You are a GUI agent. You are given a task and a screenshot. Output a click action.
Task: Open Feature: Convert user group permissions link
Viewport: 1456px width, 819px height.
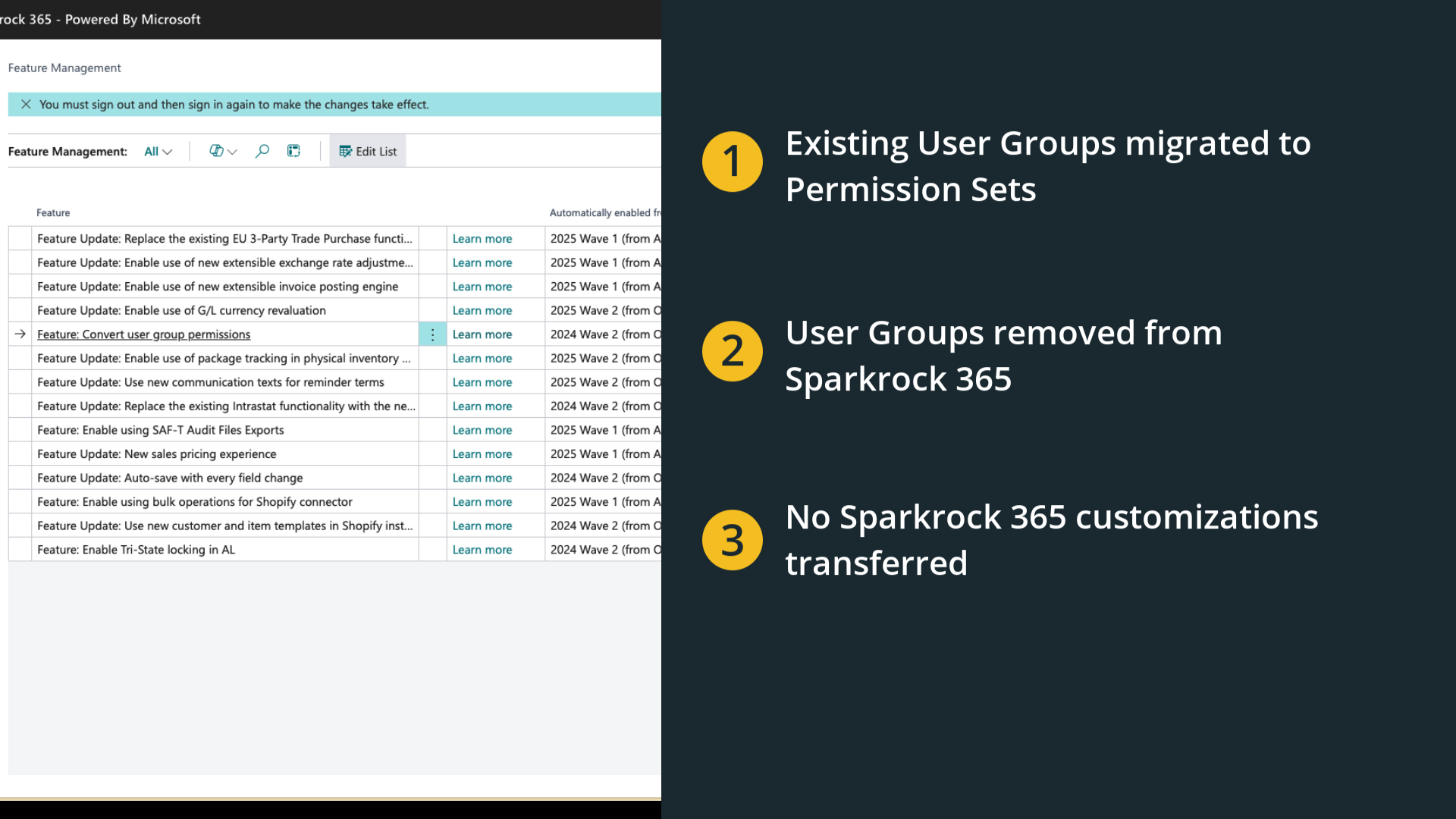143,334
